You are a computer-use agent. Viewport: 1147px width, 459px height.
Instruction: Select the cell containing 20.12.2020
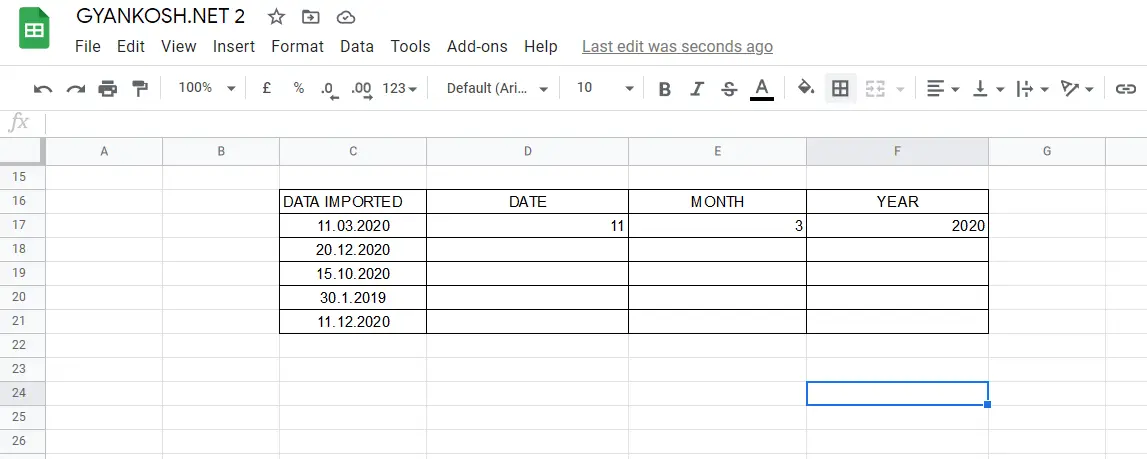click(353, 250)
